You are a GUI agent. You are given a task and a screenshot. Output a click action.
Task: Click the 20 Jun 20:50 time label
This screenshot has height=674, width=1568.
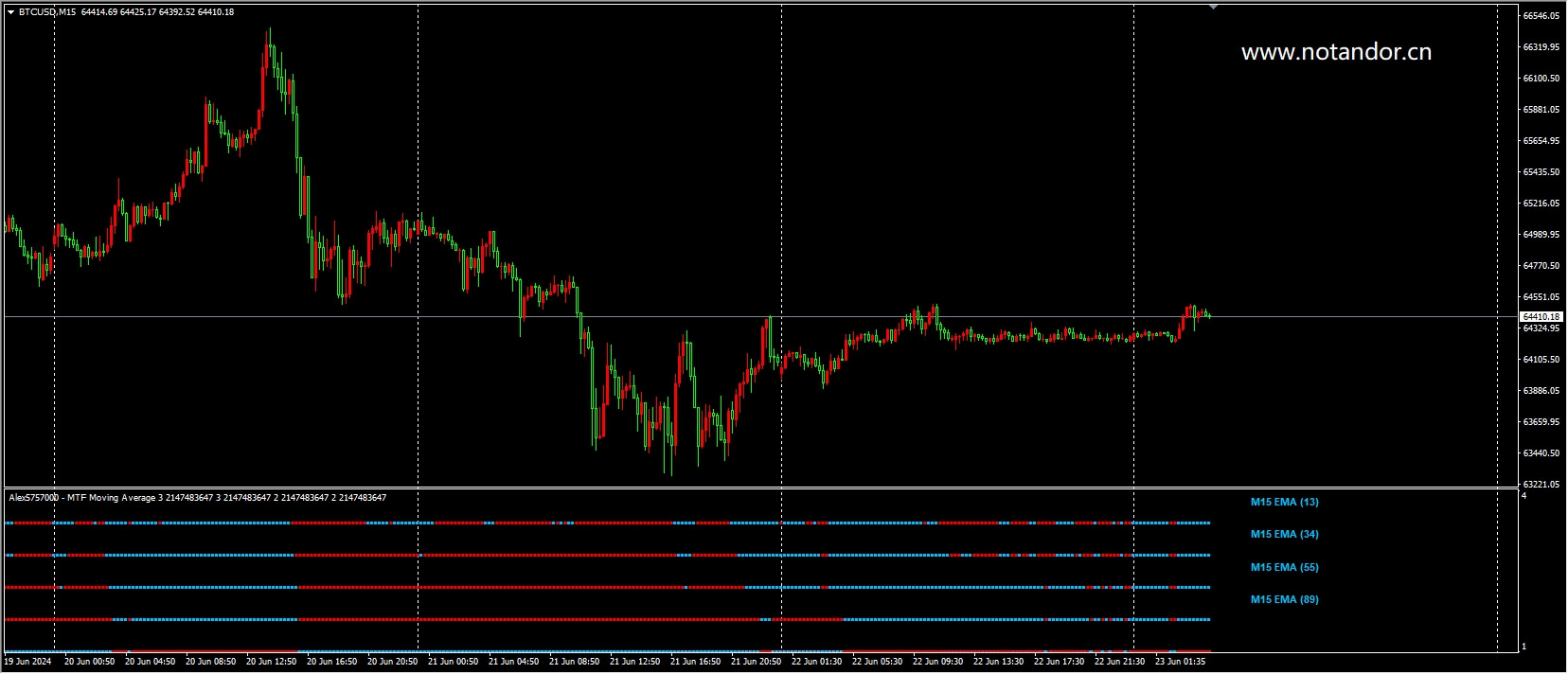392,662
